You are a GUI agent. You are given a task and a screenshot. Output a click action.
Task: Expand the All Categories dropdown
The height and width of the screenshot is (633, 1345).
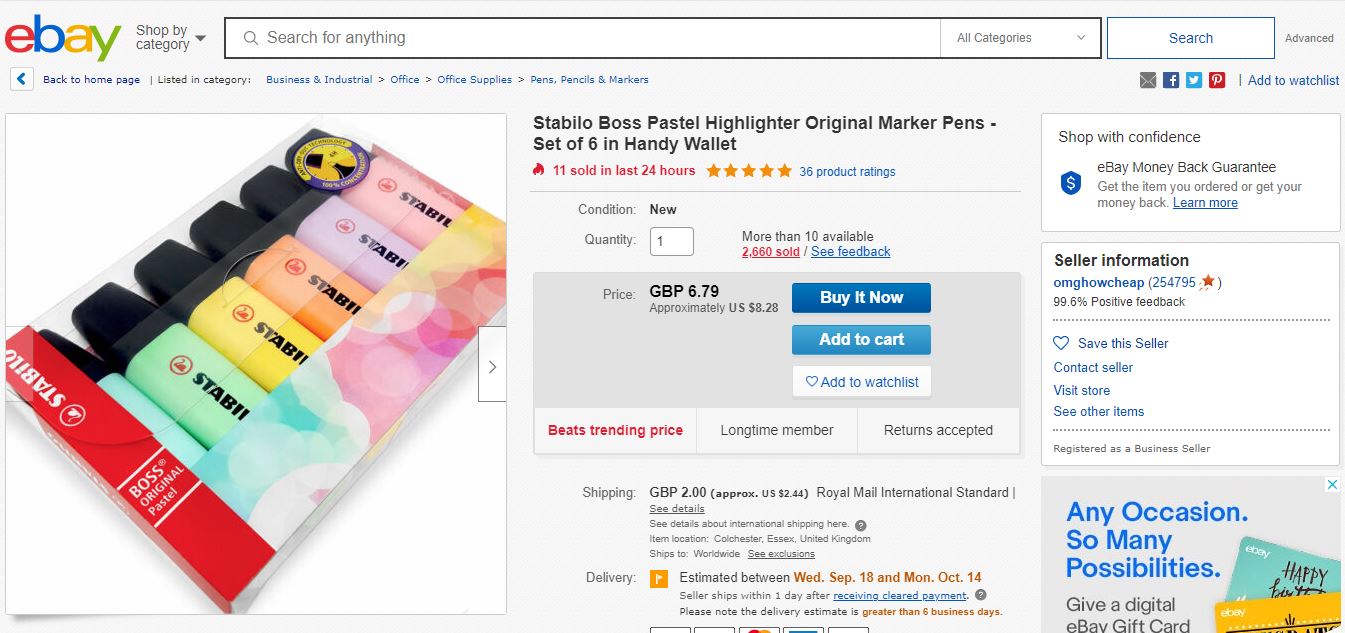(1020, 38)
